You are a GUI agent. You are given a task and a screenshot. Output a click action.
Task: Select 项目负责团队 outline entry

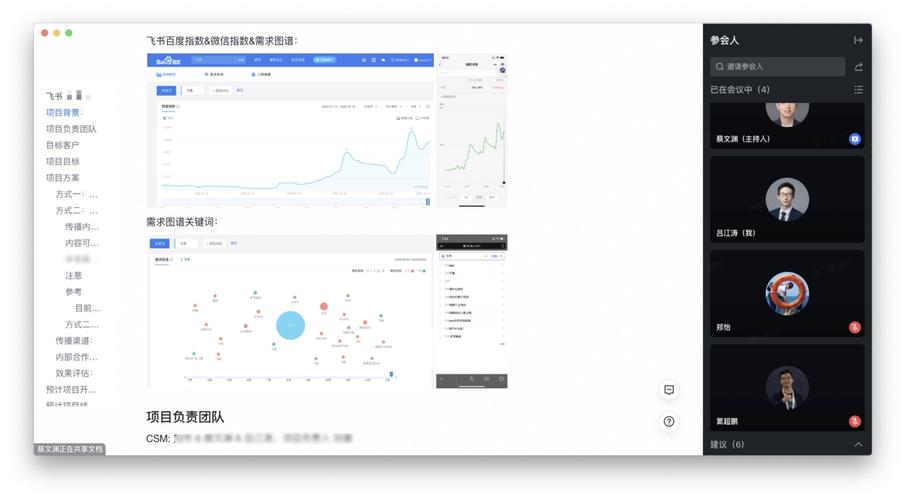pyautogui.click(x=71, y=129)
